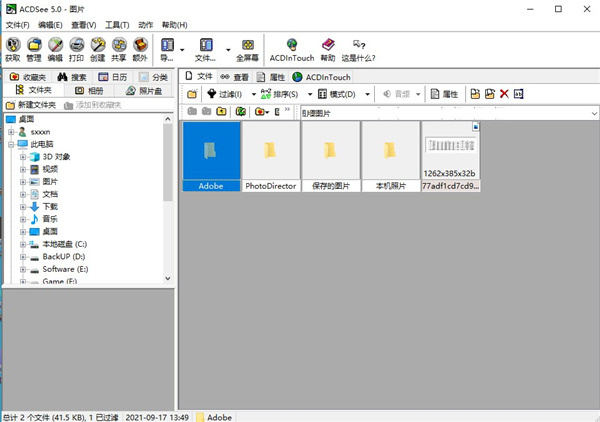
Task: Click the 共享 (Share) icon
Action: [119, 48]
